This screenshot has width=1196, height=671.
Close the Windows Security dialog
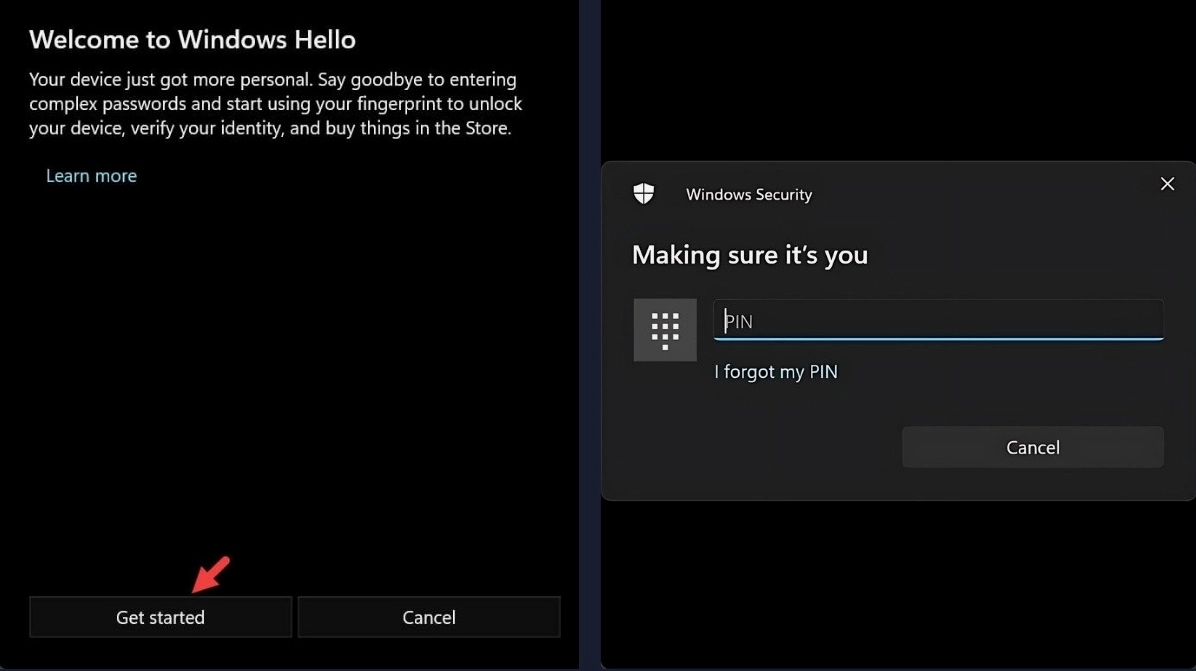pyautogui.click(x=1167, y=184)
